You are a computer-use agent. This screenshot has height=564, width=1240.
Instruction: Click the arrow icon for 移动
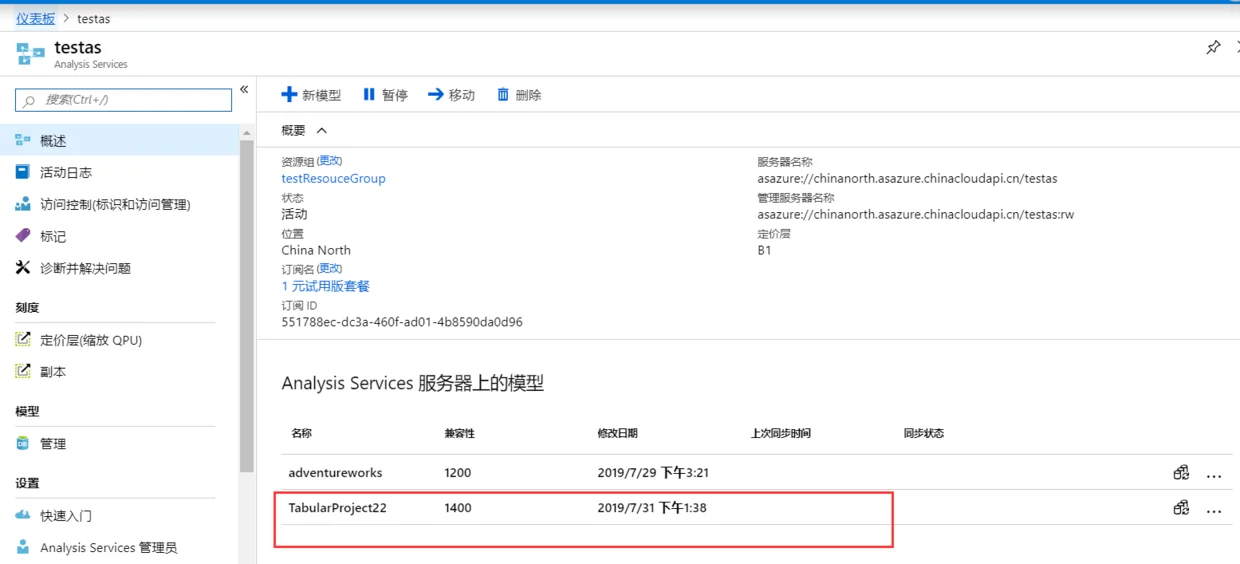[x=436, y=94]
